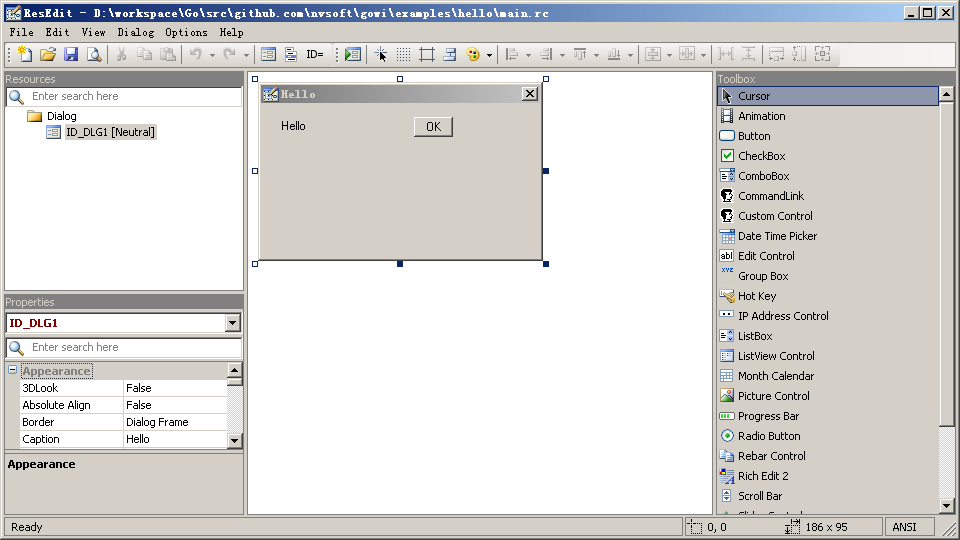Screen dimensions: 960x540
Task: Open the Undo history dropdown arrow
Action: click(x=212, y=55)
